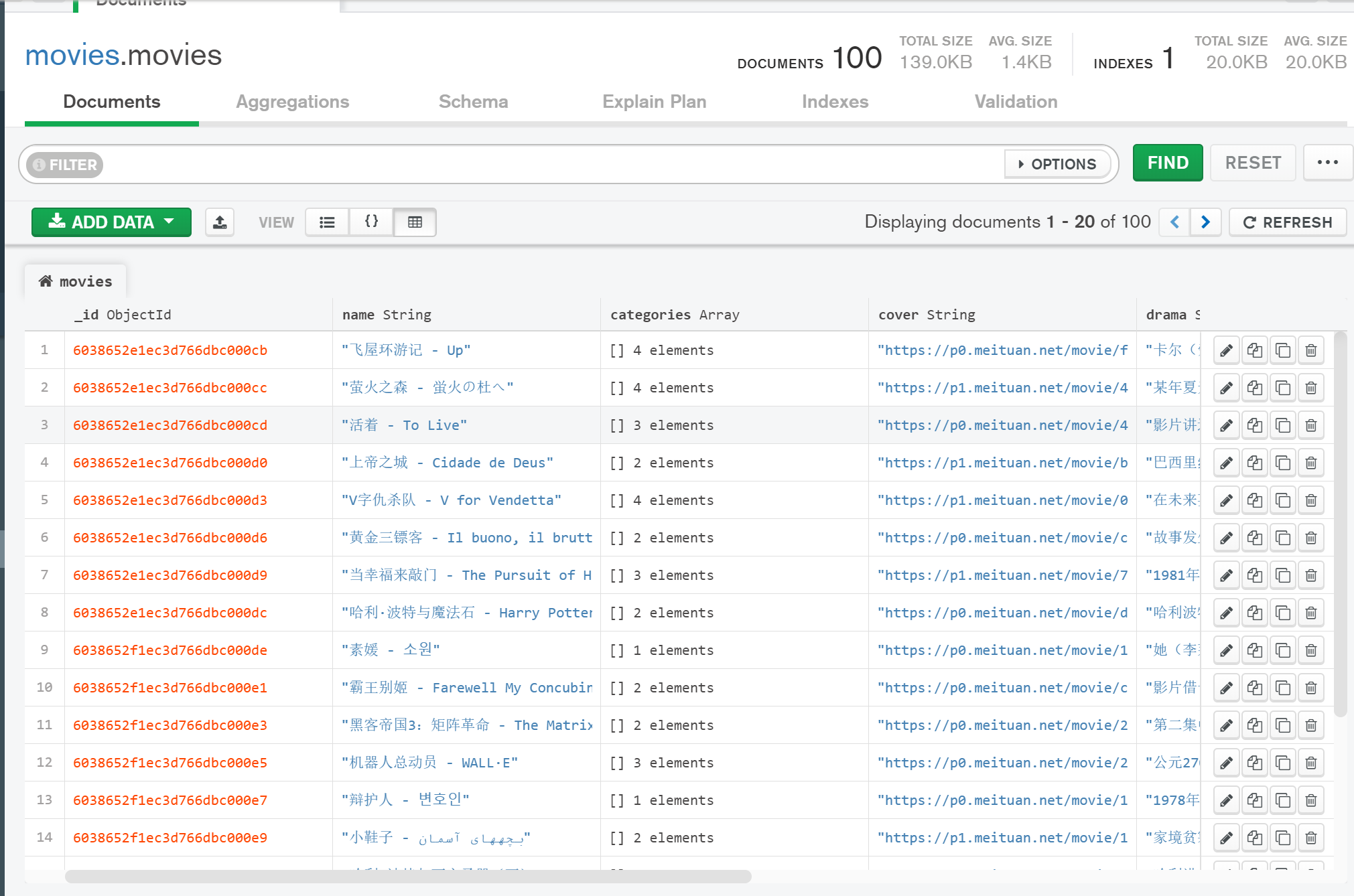Screen dimensions: 1354x896
Task: Focus the FILTER query input field
Action: (549, 164)
